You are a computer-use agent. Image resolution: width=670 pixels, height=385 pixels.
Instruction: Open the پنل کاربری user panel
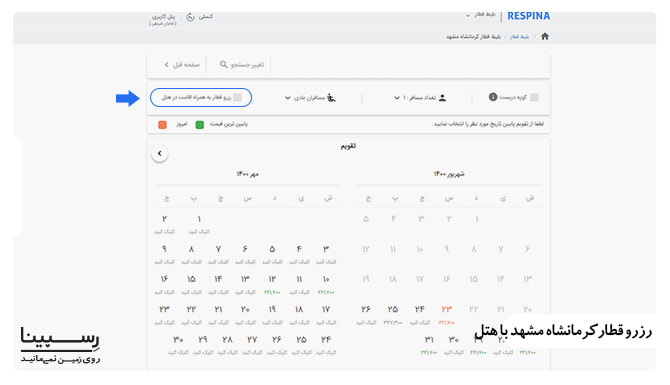coord(163,19)
